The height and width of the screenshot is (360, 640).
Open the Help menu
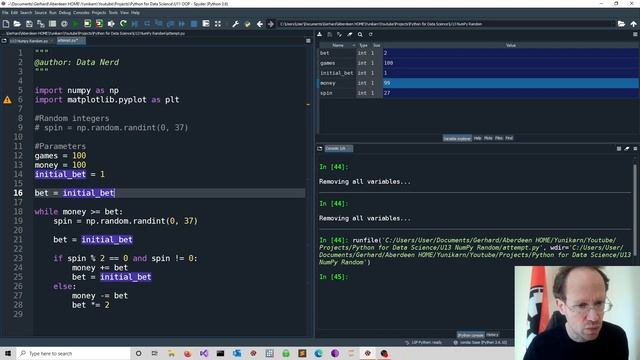(135, 13)
